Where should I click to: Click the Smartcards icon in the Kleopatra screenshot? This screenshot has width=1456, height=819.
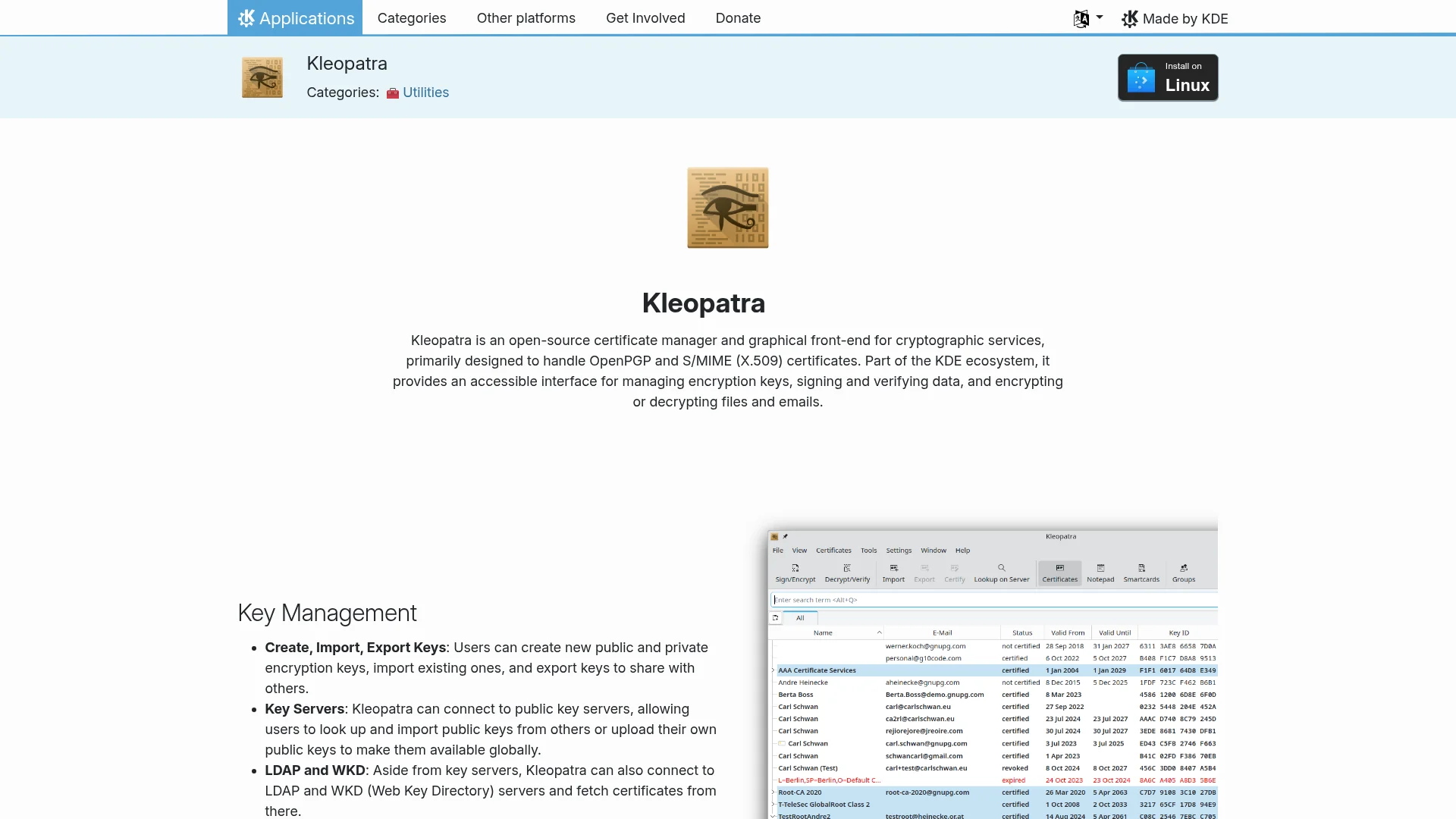point(1141,568)
